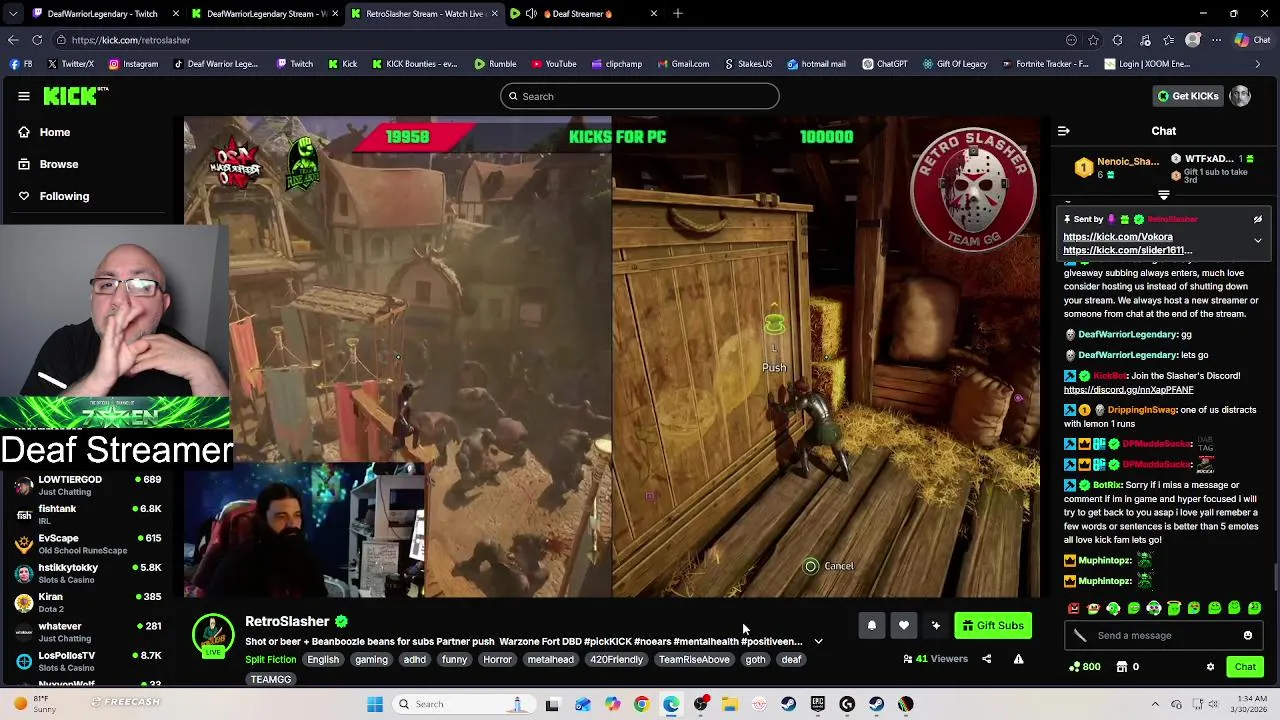
Task: Expand the pinned message chevron
Action: (1258, 240)
